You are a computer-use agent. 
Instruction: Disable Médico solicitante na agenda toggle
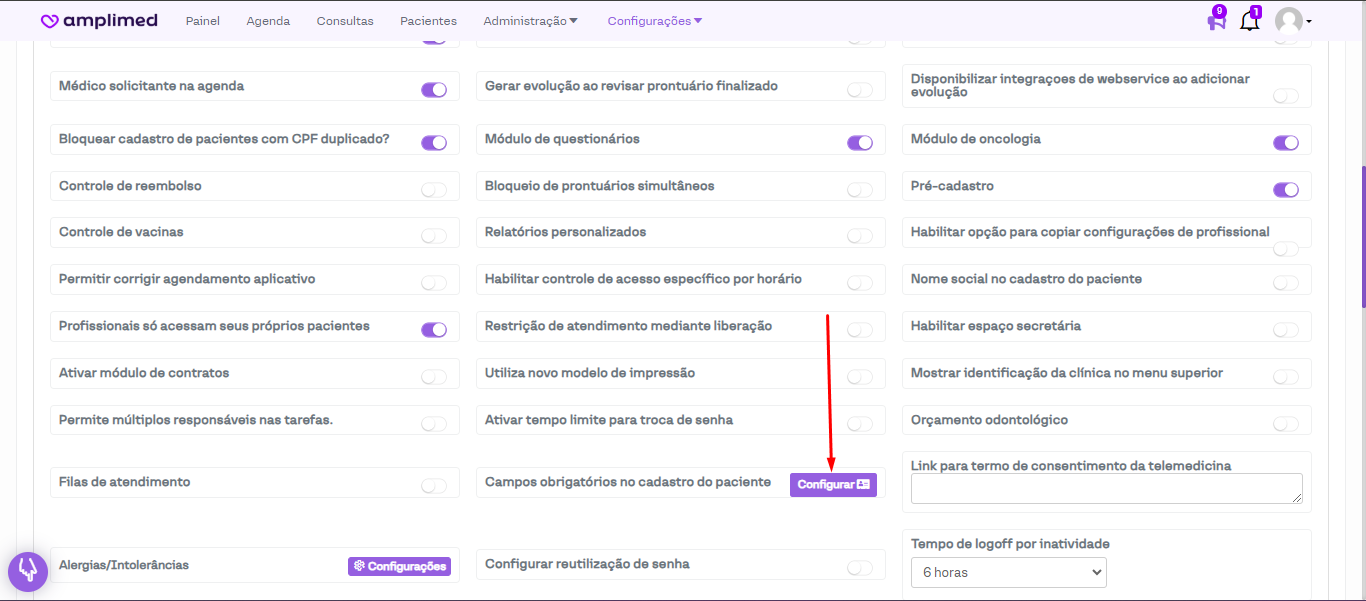pyautogui.click(x=434, y=90)
